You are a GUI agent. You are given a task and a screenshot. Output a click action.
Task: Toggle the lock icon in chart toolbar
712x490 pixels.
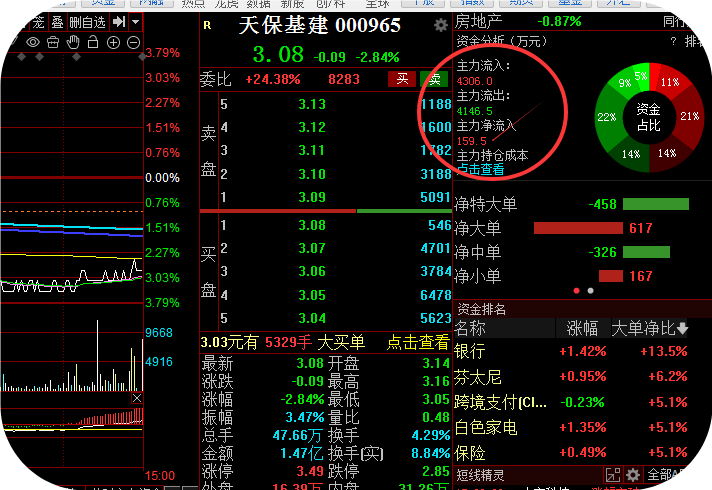tap(93, 42)
